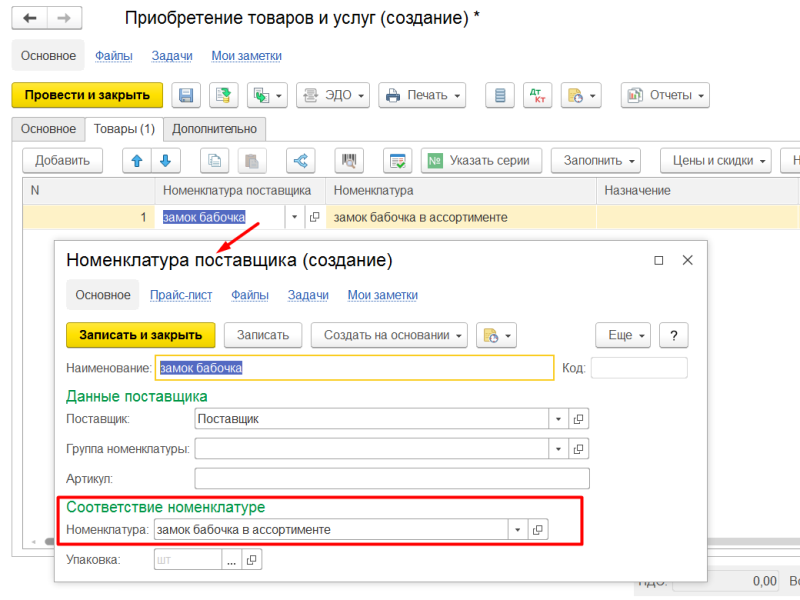This screenshot has width=800, height=600.
Task: Open the ЭДО dropdown menu
Action: [333, 95]
